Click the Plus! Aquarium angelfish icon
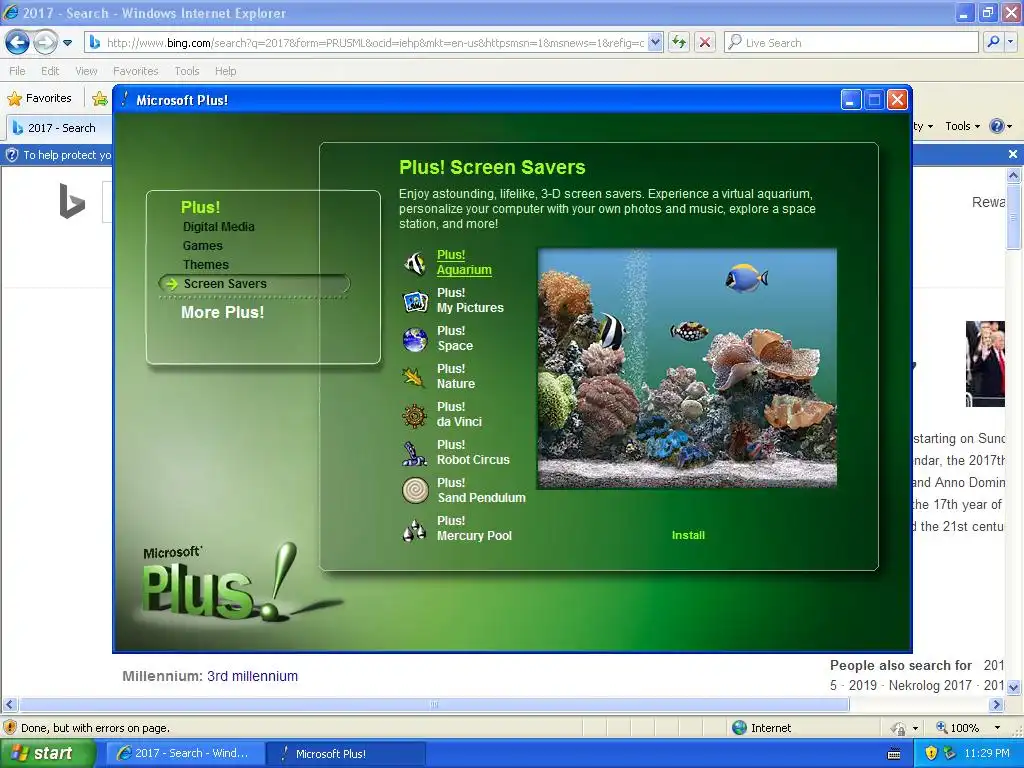The height and width of the screenshot is (768, 1024). 415,263
